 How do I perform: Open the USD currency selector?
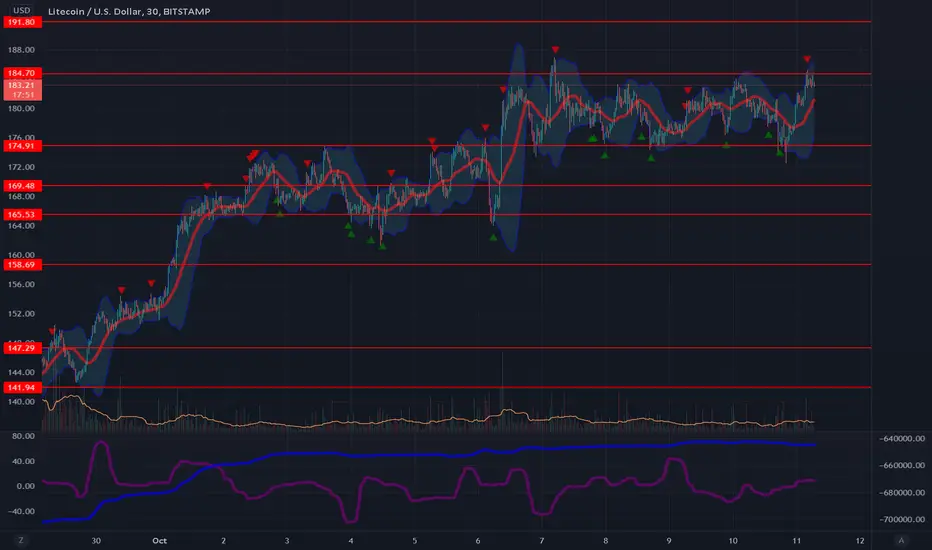[x=22, y=10]
